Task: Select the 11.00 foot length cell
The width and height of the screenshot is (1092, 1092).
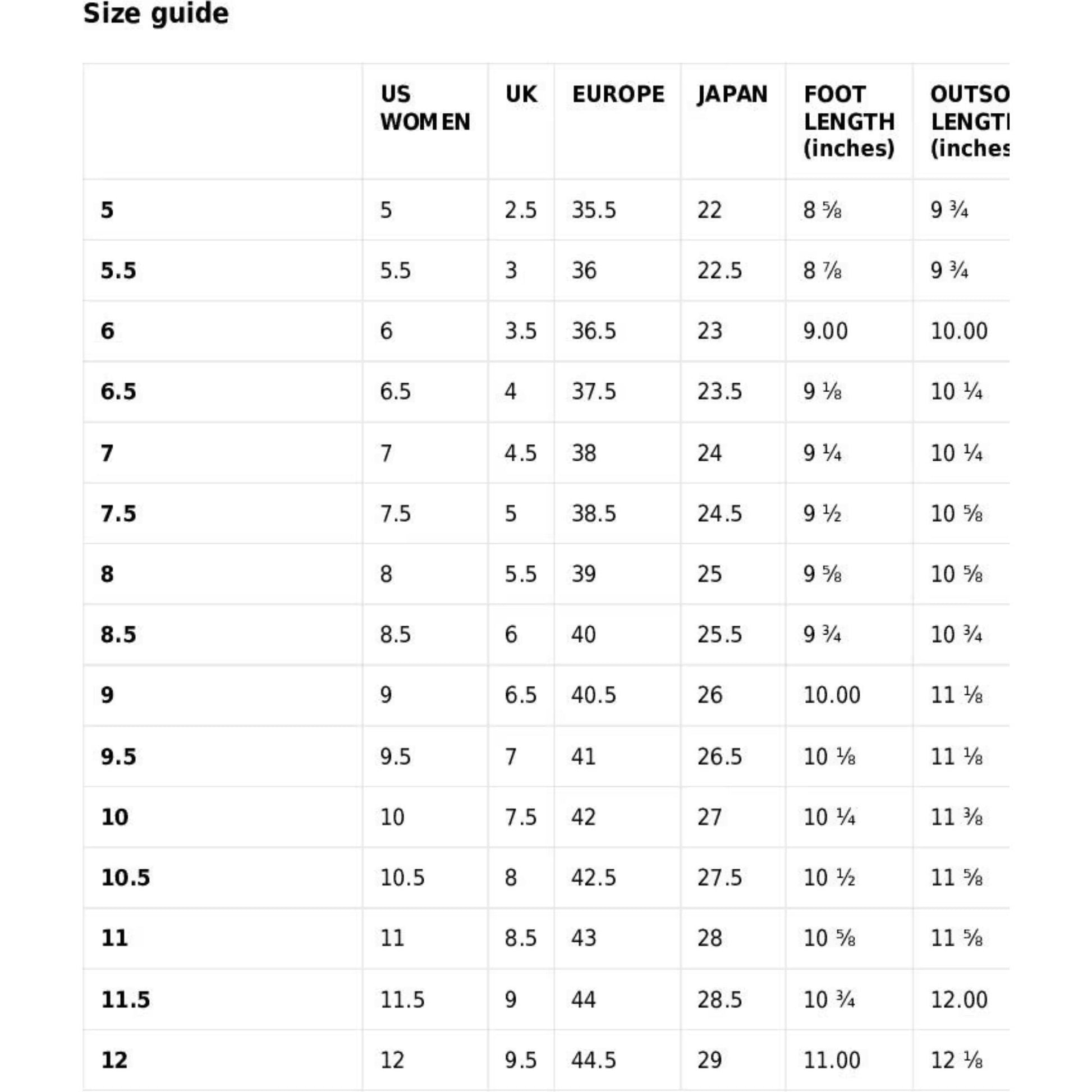Action: coord(832,1060)
